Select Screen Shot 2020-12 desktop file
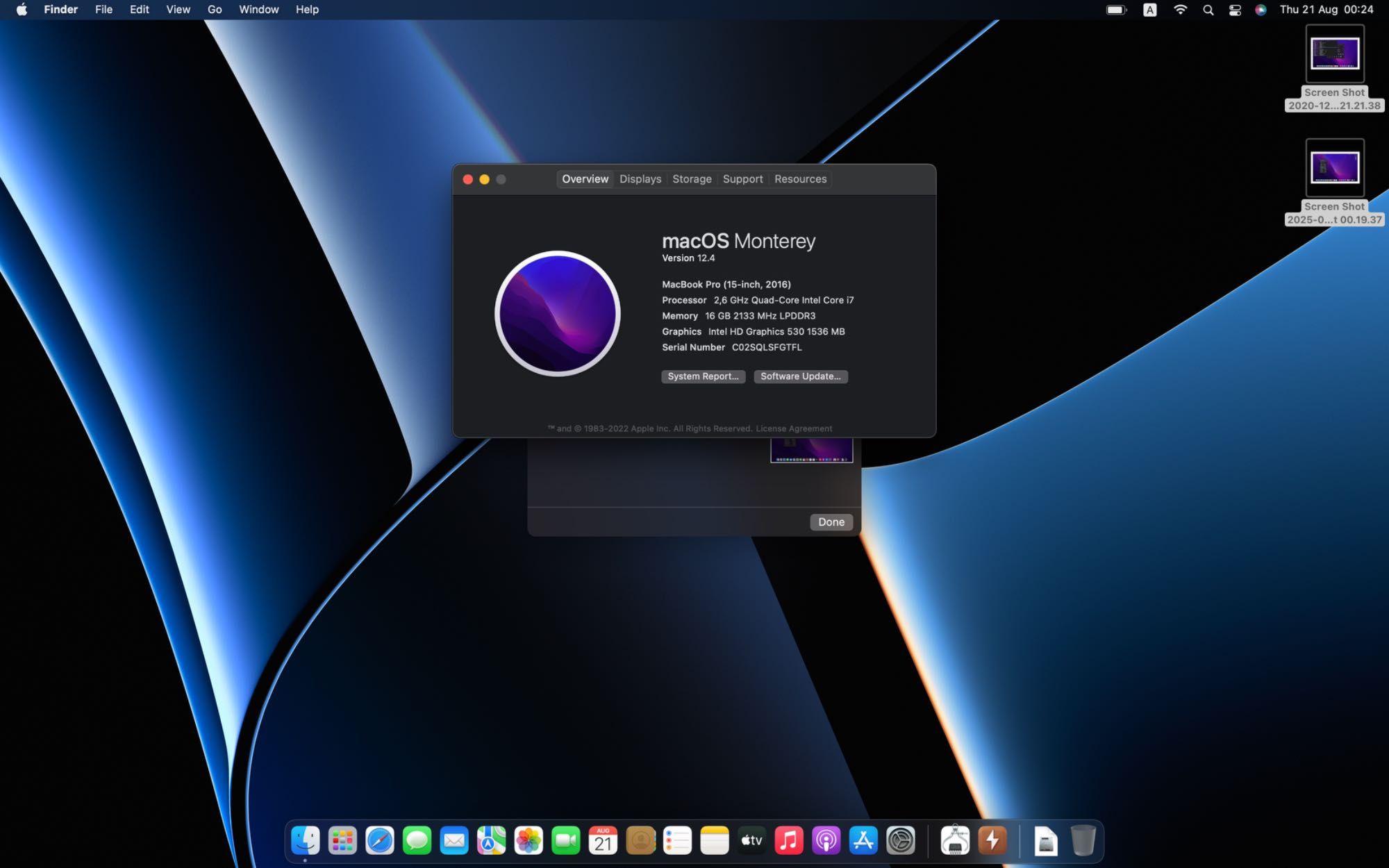1389x868 pixels. [1334, 68]
